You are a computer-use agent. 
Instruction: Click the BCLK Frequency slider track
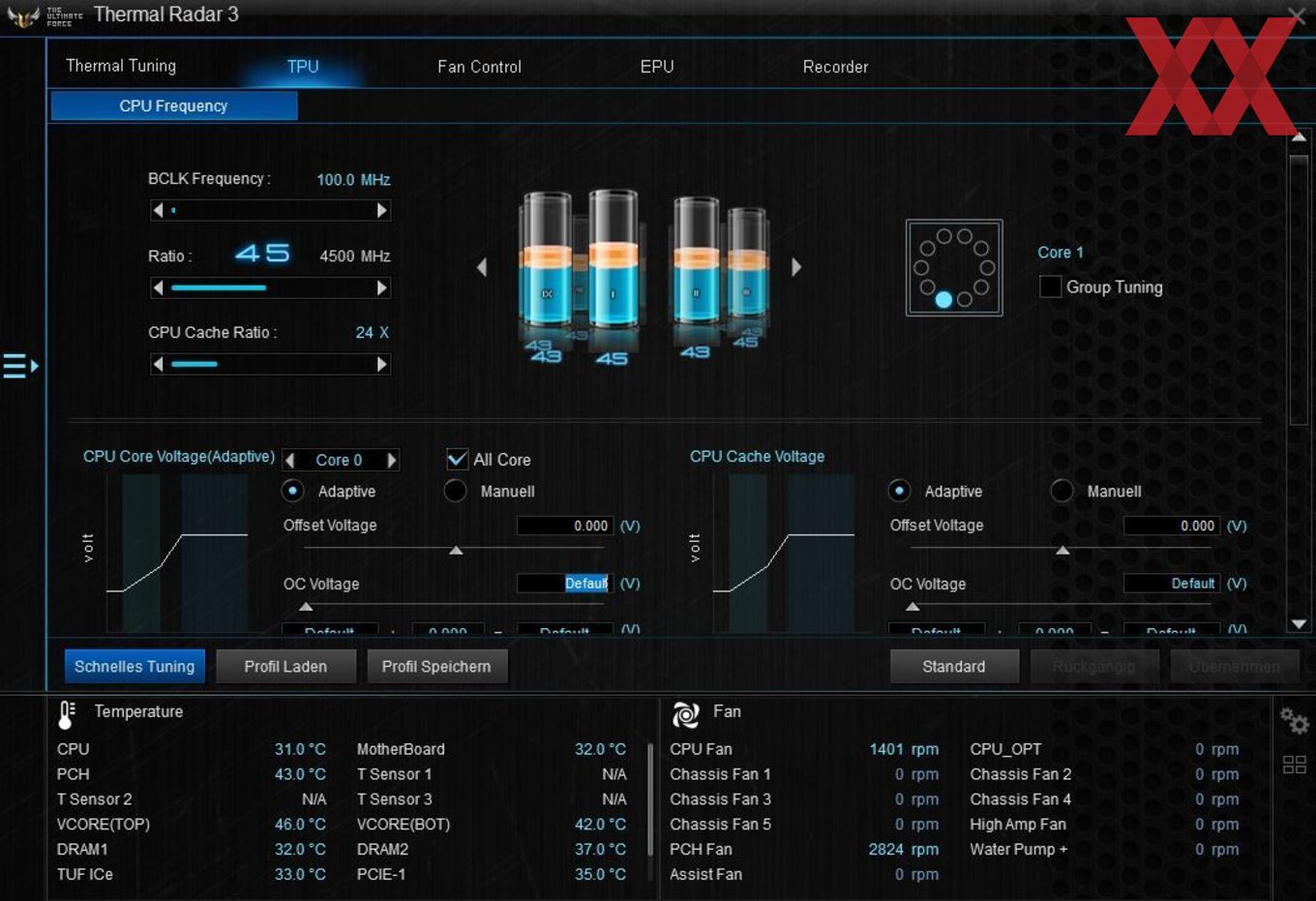(270, 210)
